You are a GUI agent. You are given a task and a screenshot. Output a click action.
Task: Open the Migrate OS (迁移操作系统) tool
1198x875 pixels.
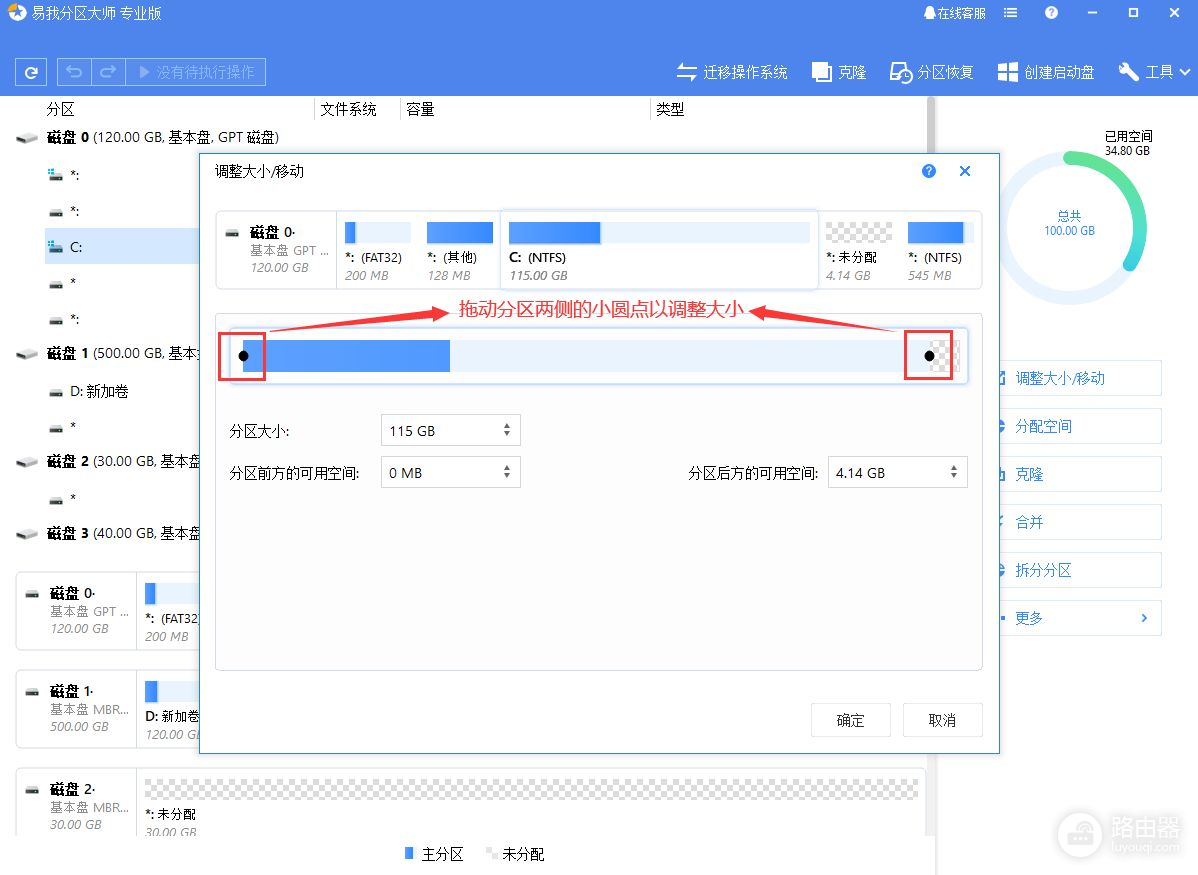pos(732,72)
